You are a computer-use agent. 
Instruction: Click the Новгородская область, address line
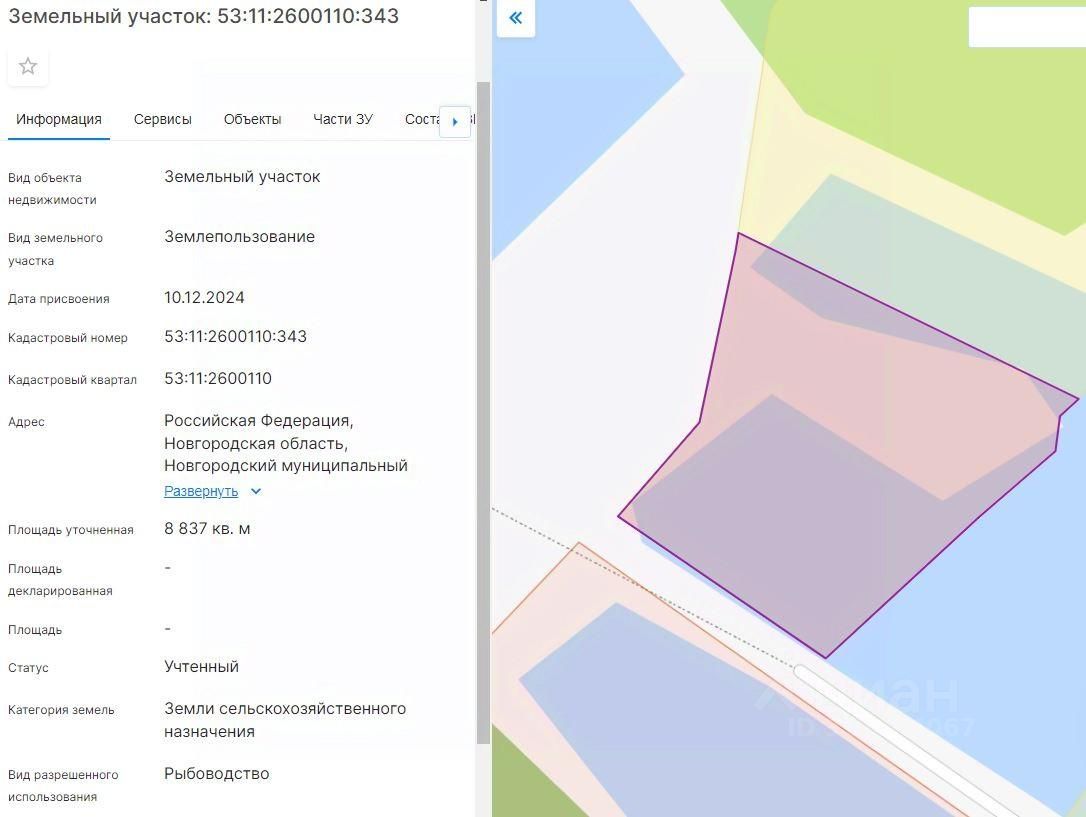point(256,443)
